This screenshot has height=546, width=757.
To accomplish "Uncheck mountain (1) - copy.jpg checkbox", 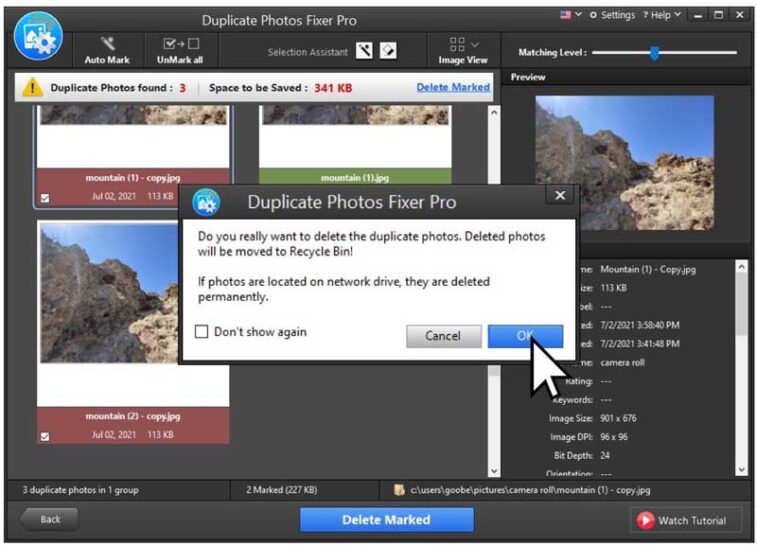I will tap(45, 198).
